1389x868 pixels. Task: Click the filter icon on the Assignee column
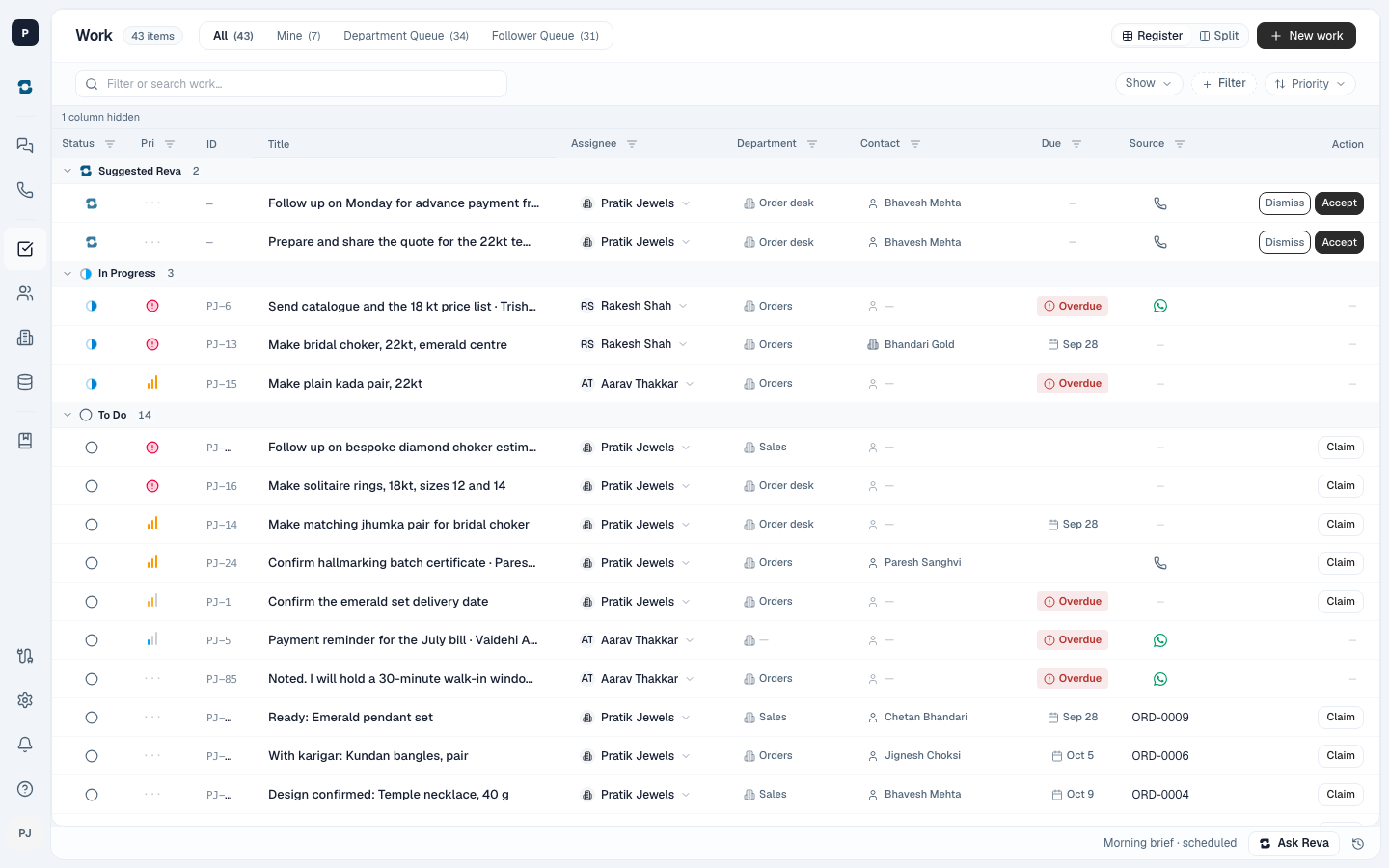pyautogui.click(x=632, y=144)
